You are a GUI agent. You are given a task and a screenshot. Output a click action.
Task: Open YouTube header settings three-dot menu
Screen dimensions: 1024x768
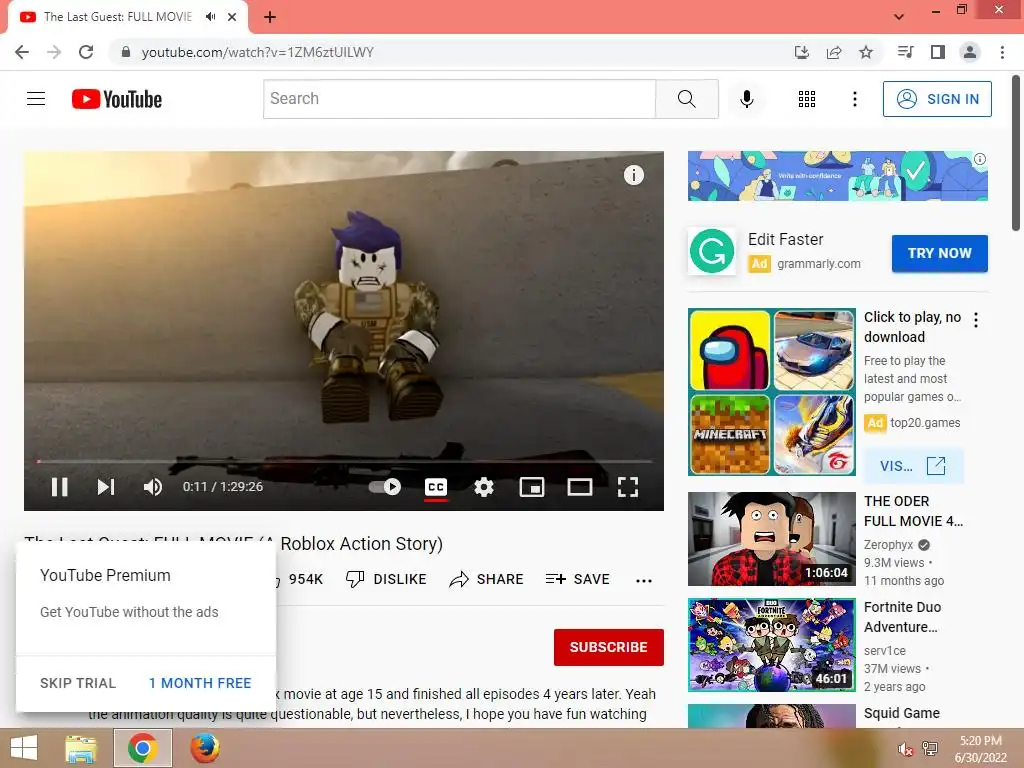(x=854, y=99)
